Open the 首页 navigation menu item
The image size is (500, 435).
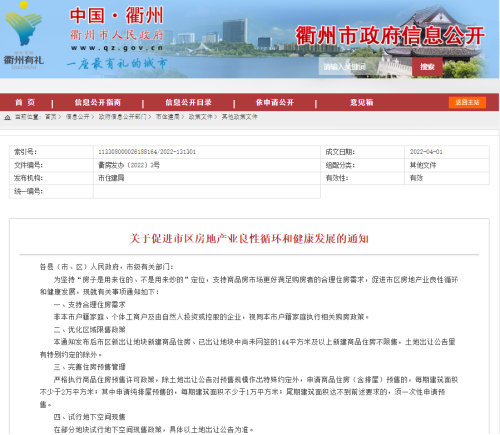pos(25,102)
